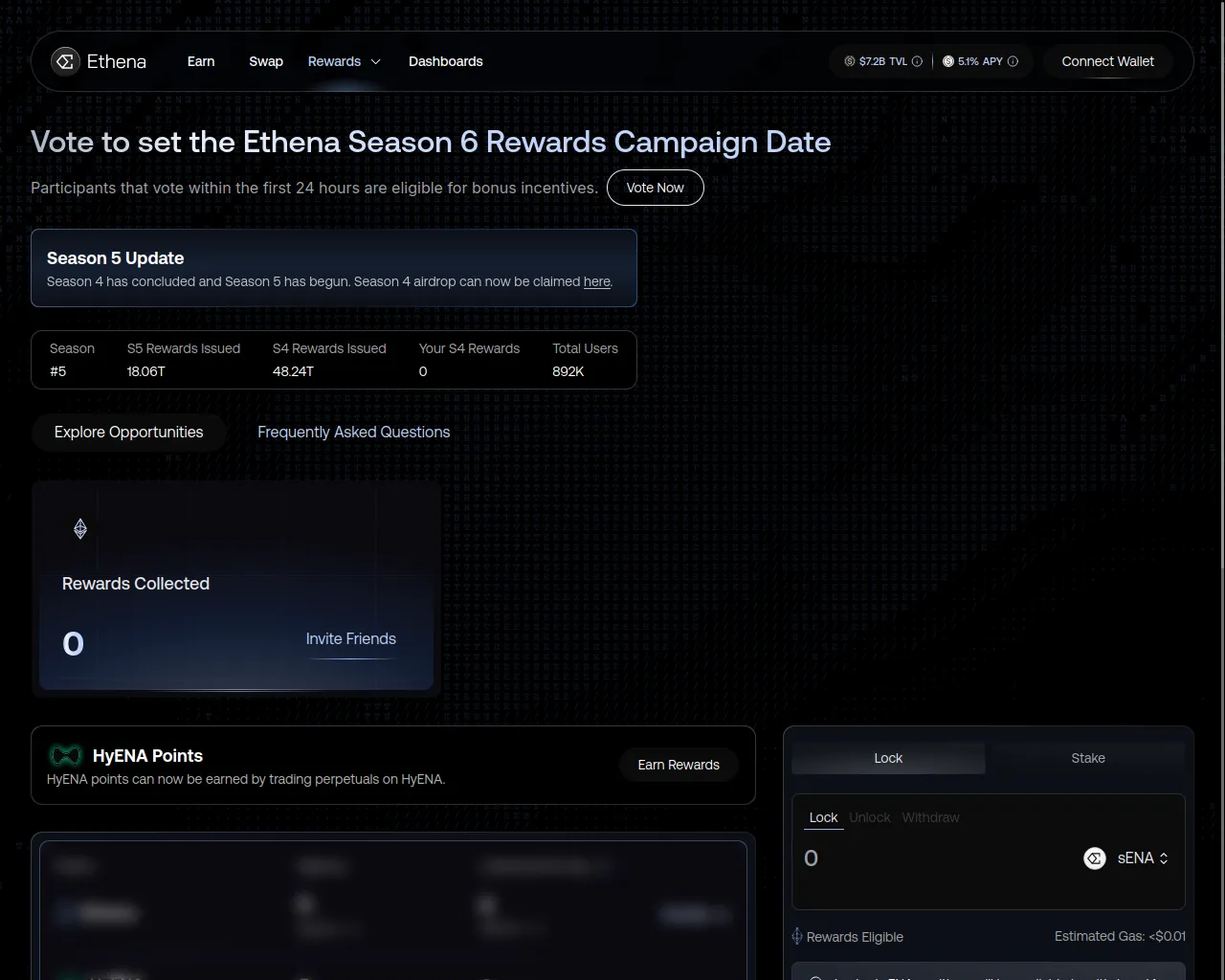Open the Earn page
This screenshot has width=1225, height=980.
(201, 61)
